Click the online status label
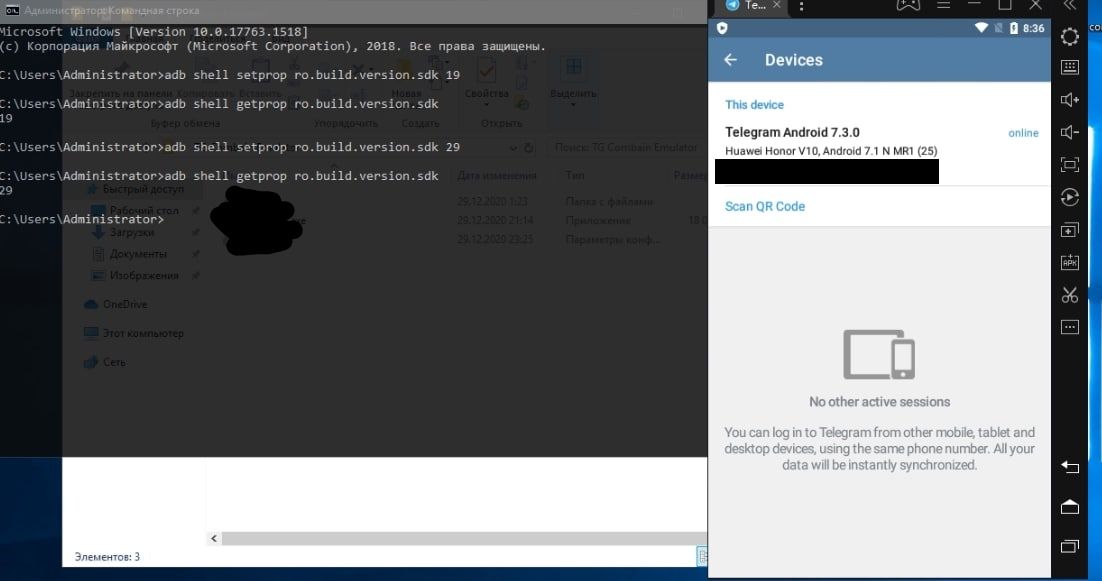The height and width of the screenshot is (581, 1102). [x=1023, y=133]
